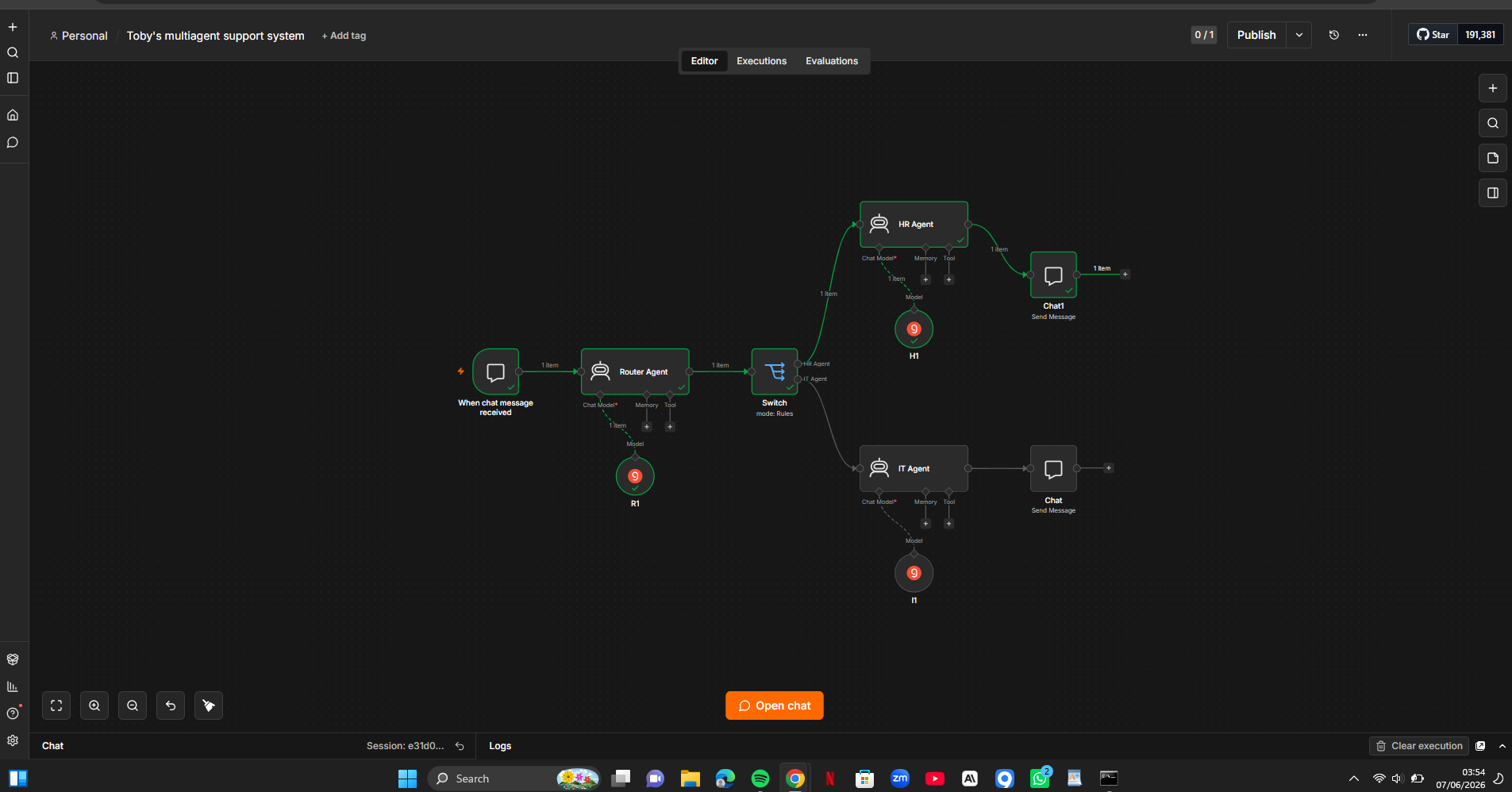Open Spotify from the taskbar

coord(760,779)
